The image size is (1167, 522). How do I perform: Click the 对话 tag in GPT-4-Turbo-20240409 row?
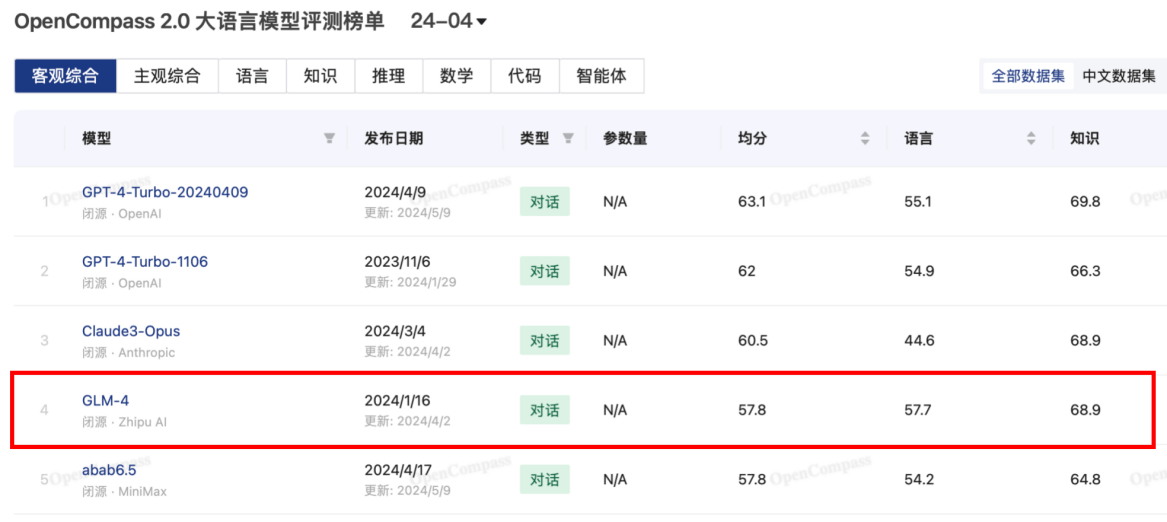tap(544, 201)
